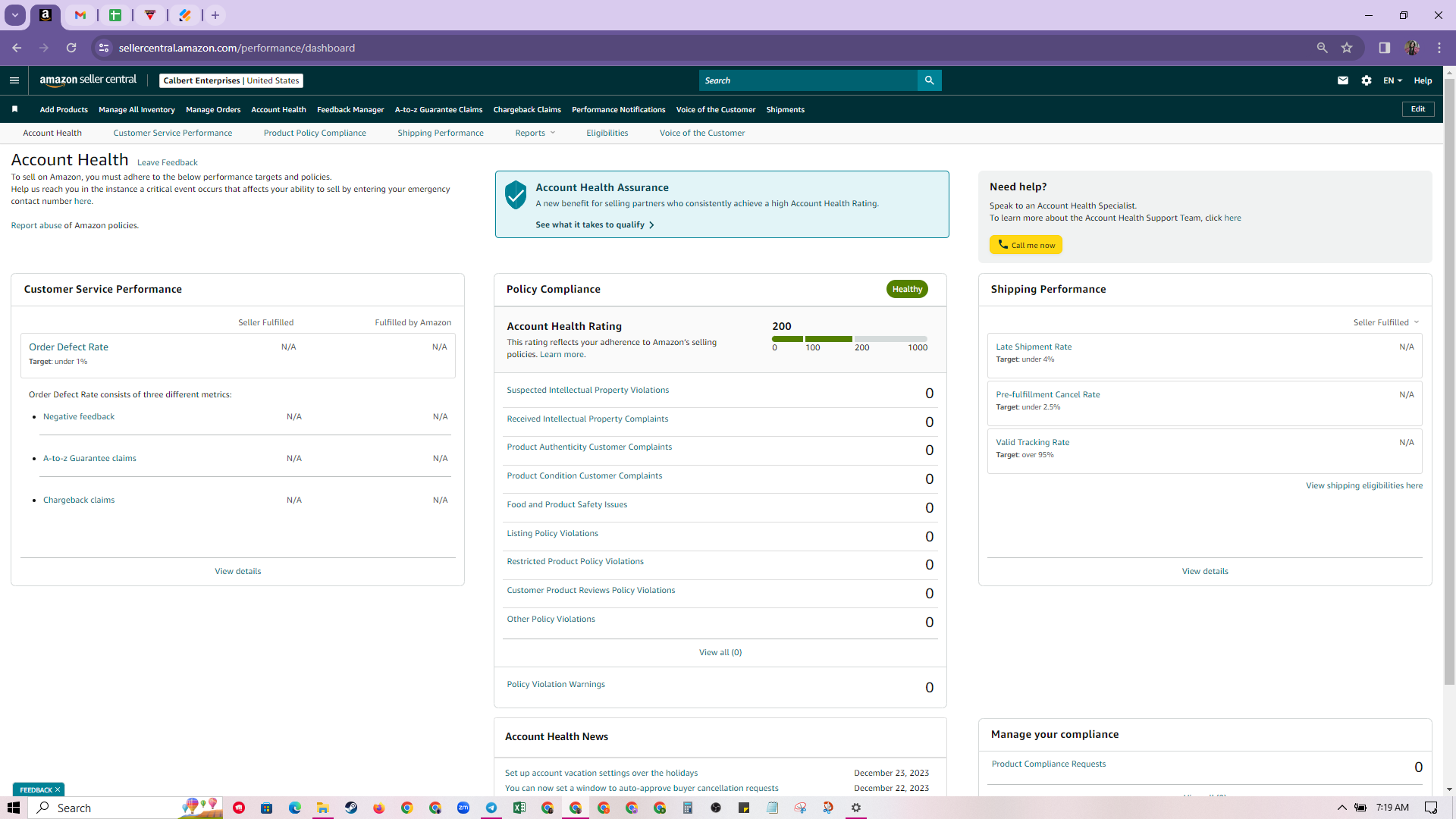The width and height of the screenshot is (1456, 819).
Task: Open the settings gear in Seller Central
Action: 1366,80
